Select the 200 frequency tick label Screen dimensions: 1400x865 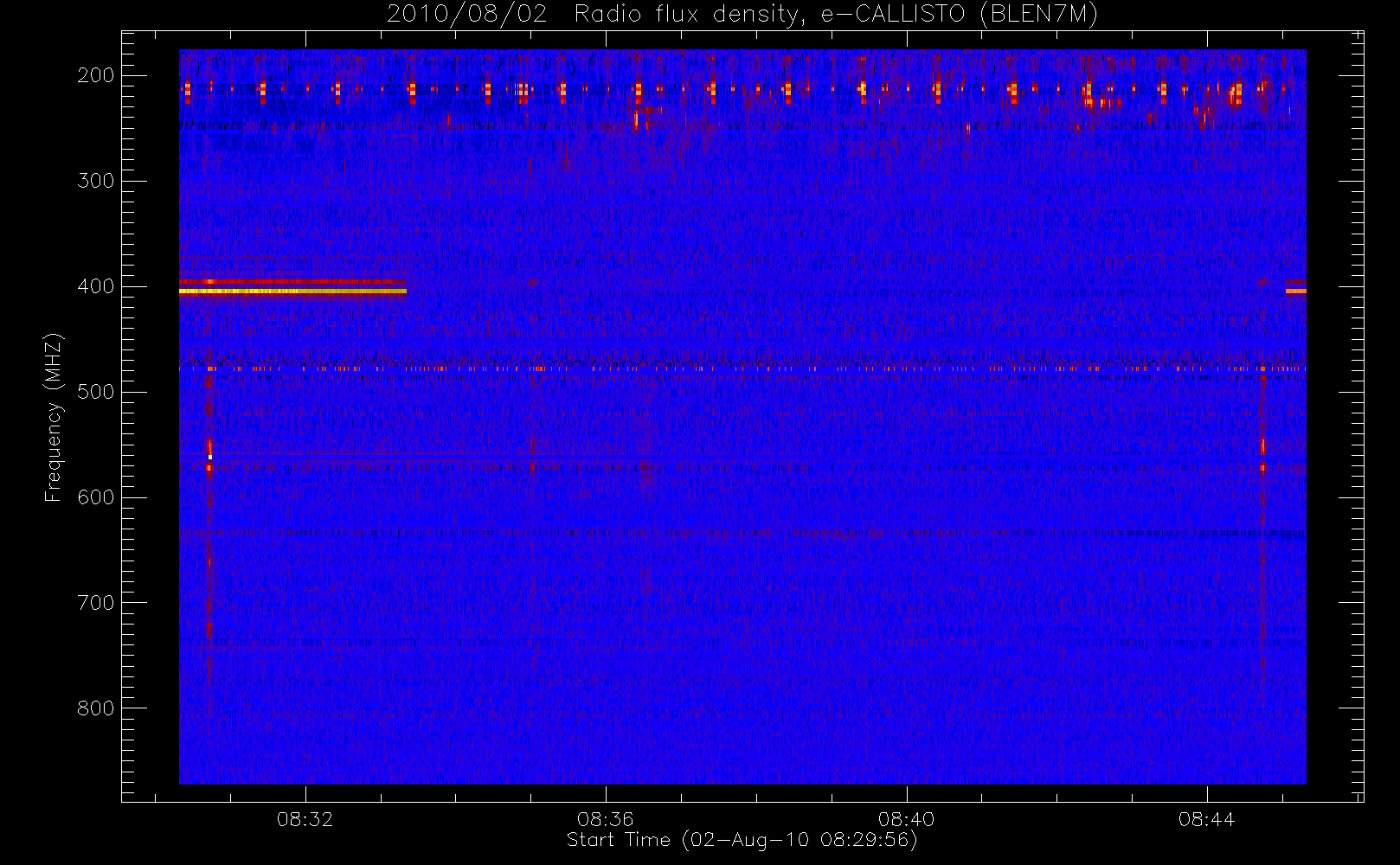96,75
